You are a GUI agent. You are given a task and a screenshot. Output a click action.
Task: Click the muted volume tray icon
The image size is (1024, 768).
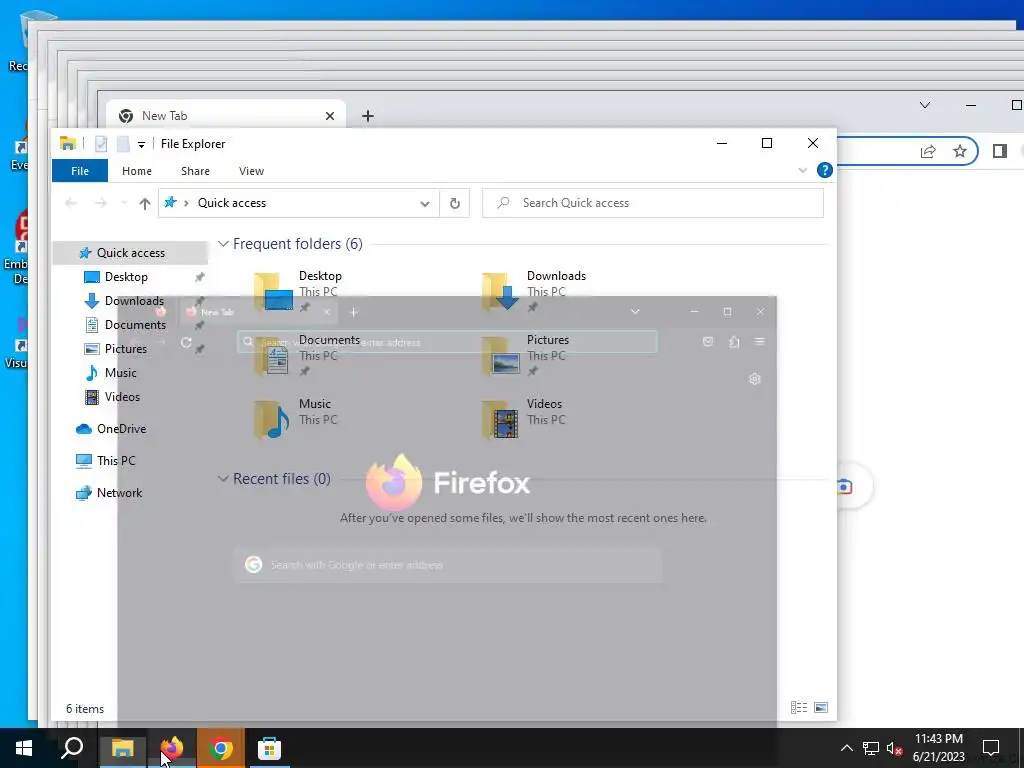click(x=894, y=748)
